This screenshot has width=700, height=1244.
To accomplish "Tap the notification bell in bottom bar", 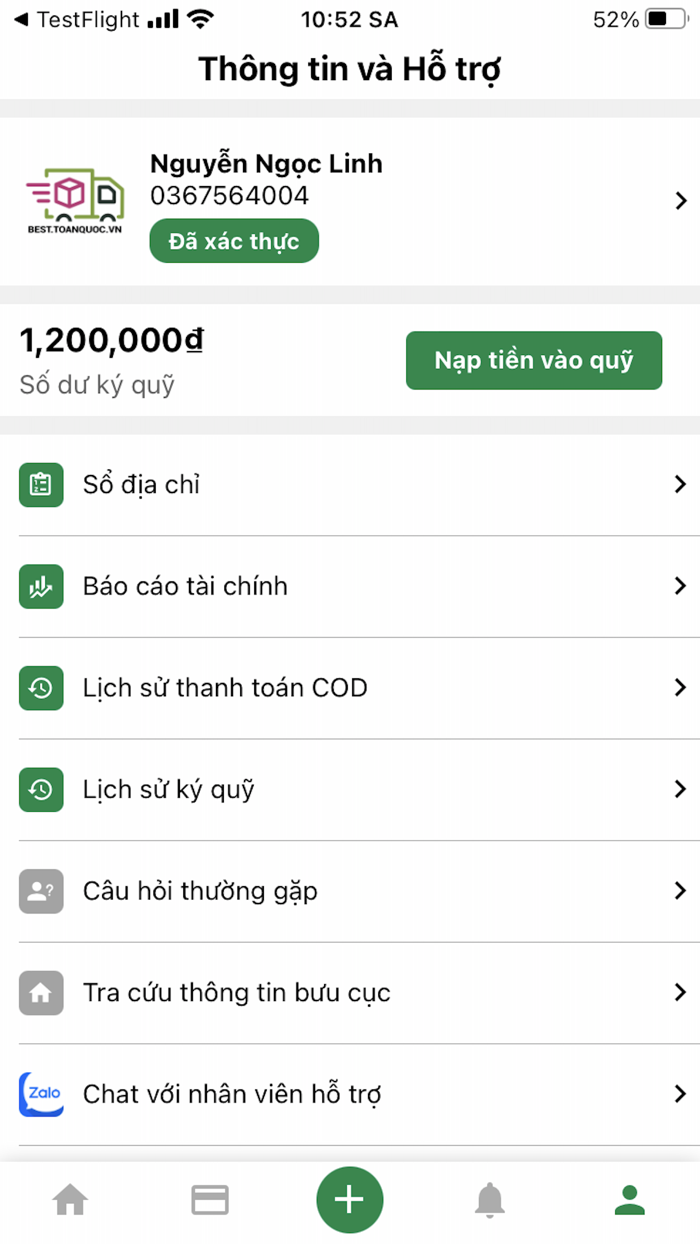I will coord(489,1199).
